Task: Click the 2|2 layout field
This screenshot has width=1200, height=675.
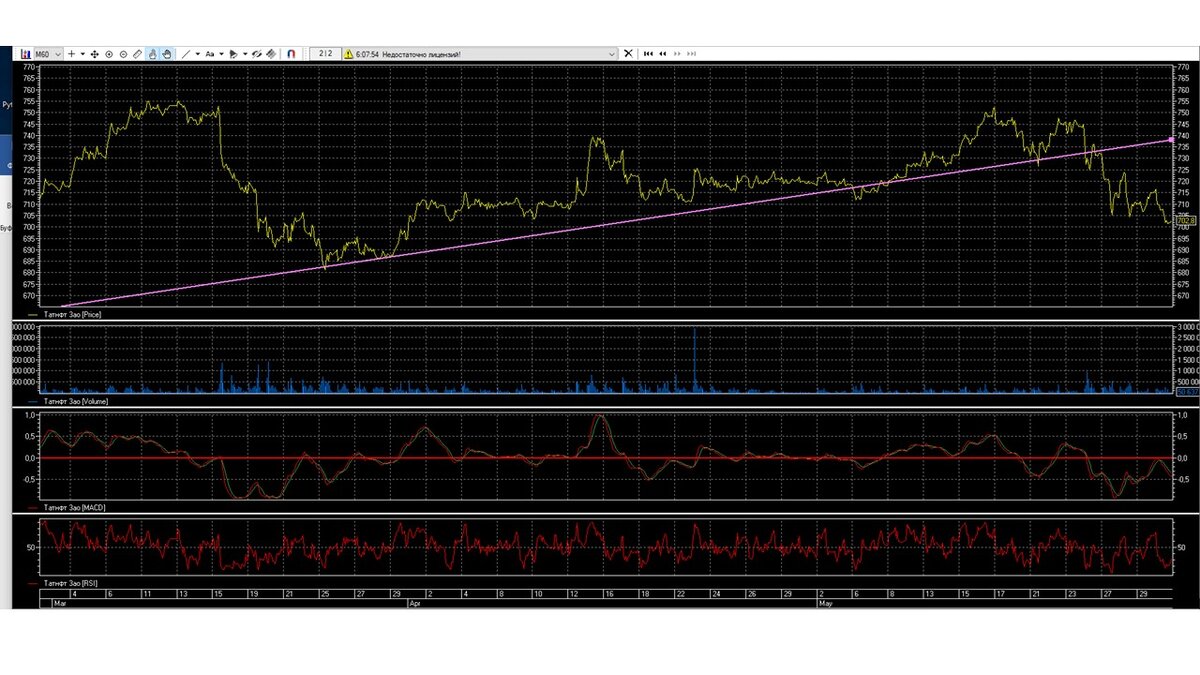Action: pos(326,54)
